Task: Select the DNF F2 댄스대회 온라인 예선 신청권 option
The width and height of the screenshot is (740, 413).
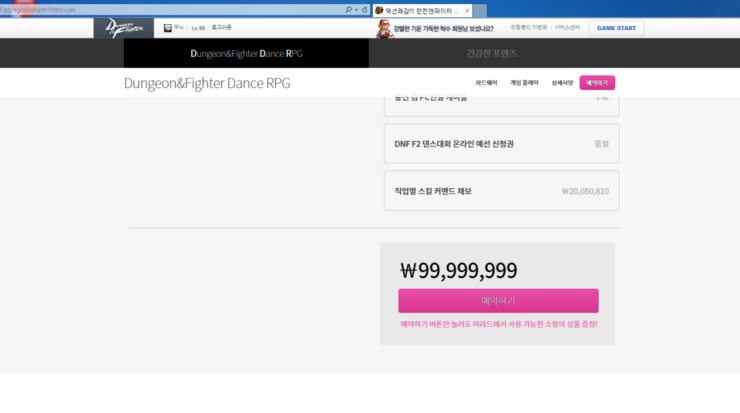Action: click(x=501, y=143)
